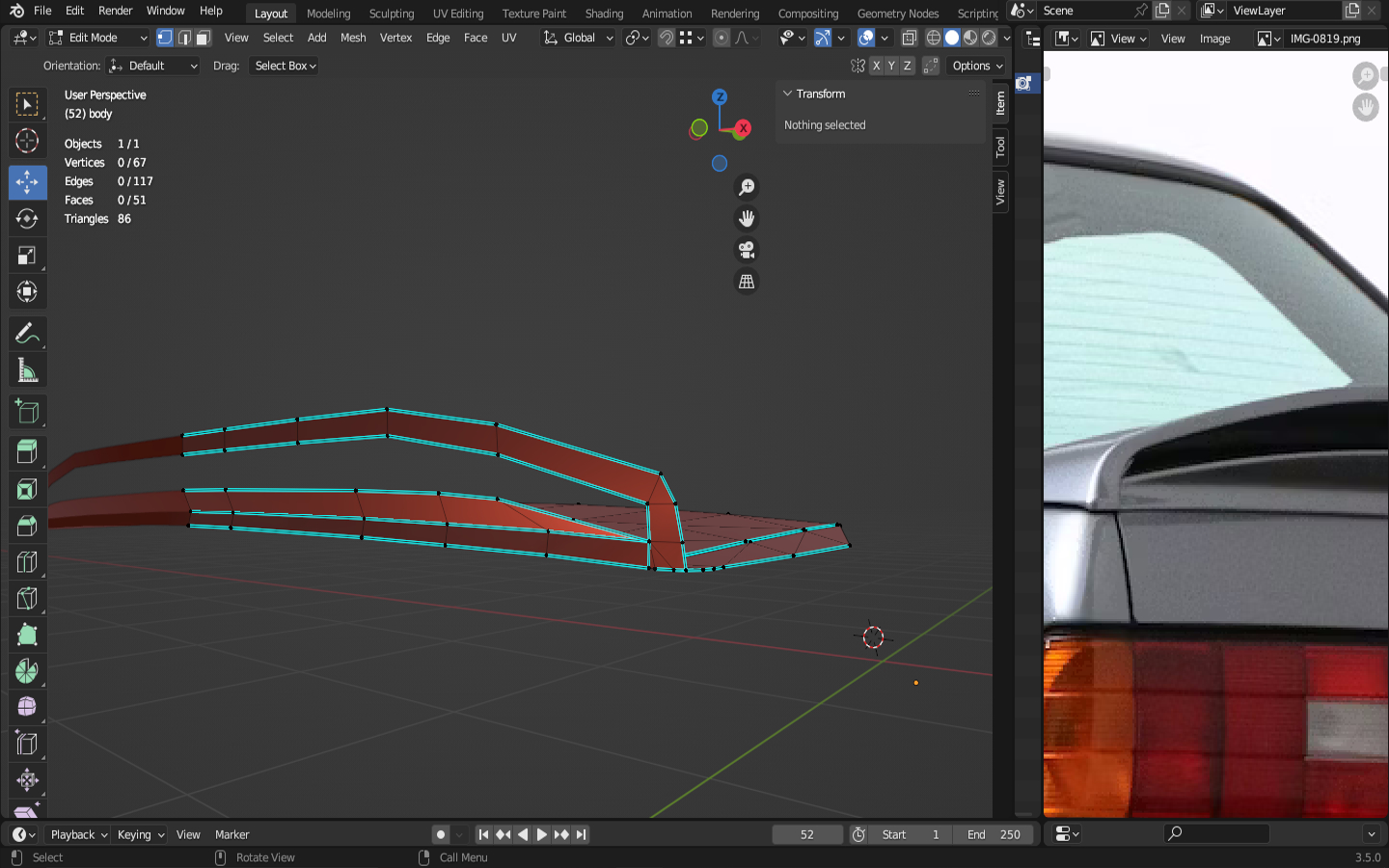Image resolution: width=1389 pixels, height=868 pixels.
Task: Click the Marker button in timeline
Action: point(231,834)
